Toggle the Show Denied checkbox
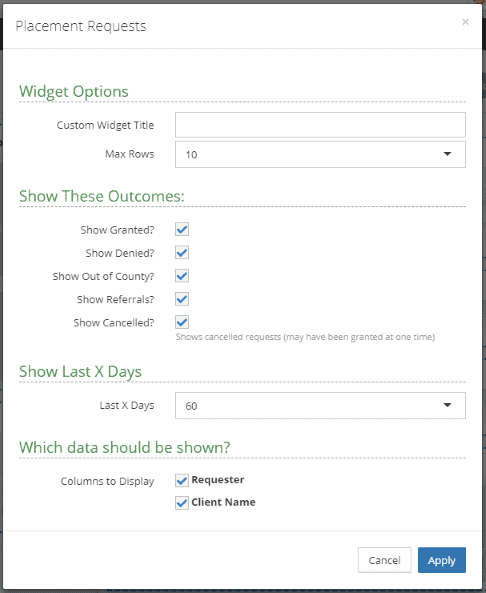Screen dimensions: 486x593 [x=182, y=253]
